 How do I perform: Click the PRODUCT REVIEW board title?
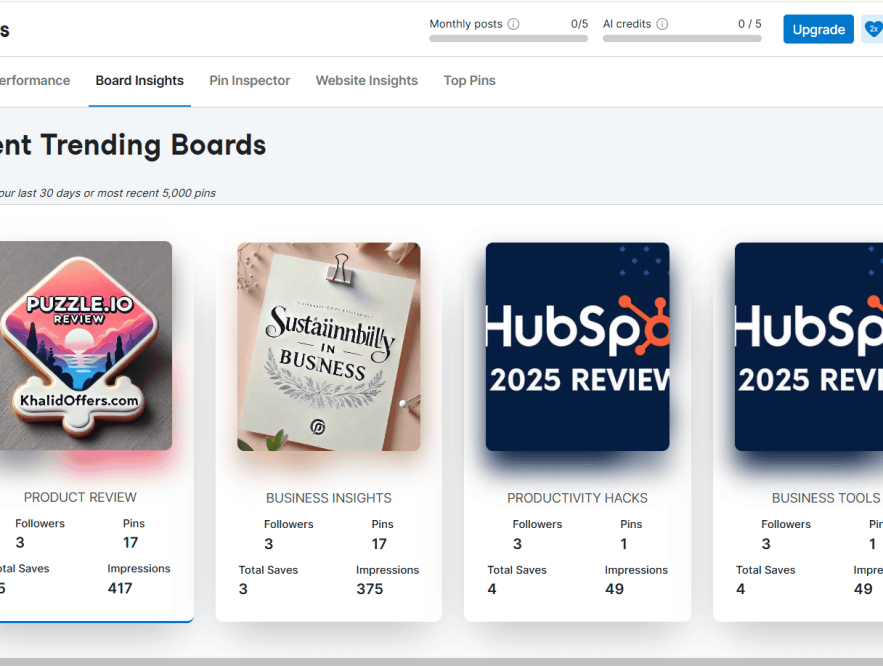tap(80, 497)
